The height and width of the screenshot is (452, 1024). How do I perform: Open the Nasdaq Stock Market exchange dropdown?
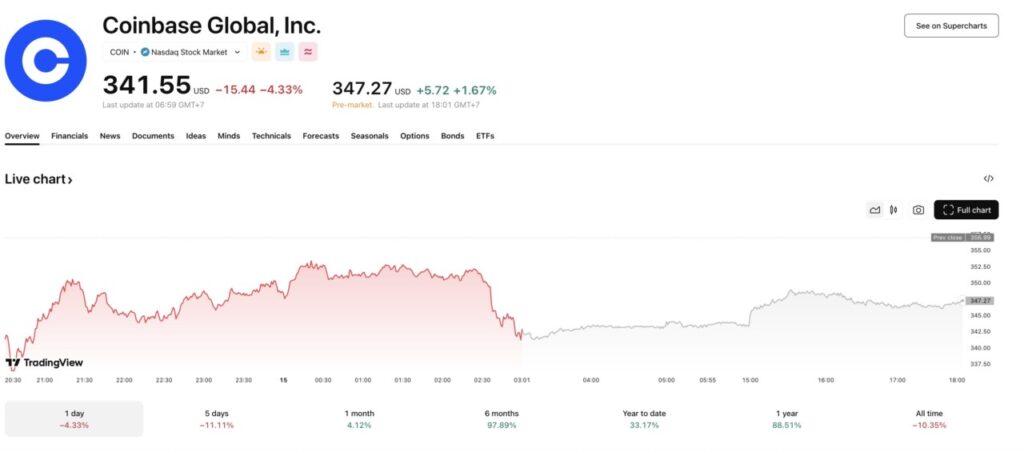(193, 52)
